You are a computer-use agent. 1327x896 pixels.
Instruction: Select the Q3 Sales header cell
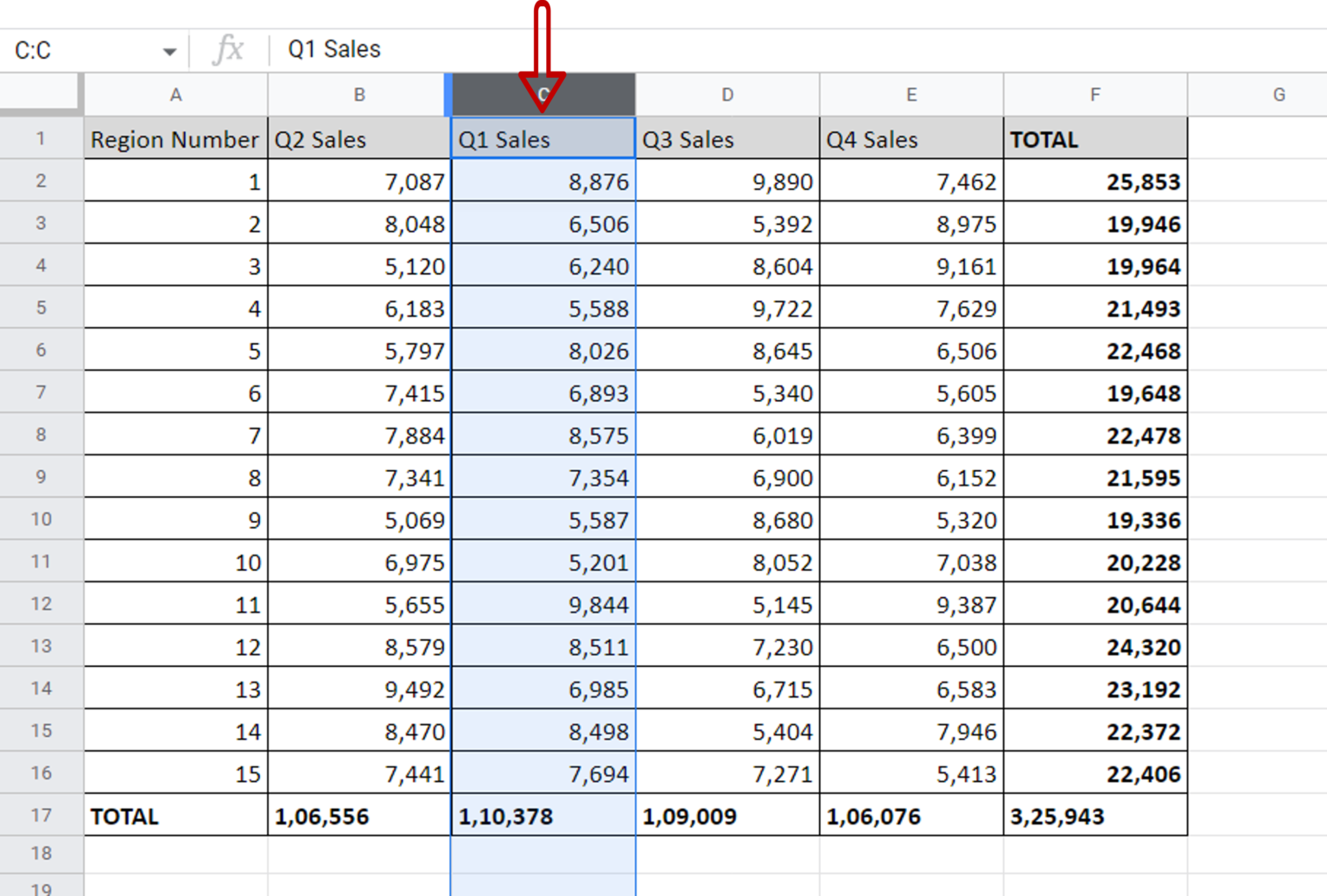(727, 139)
